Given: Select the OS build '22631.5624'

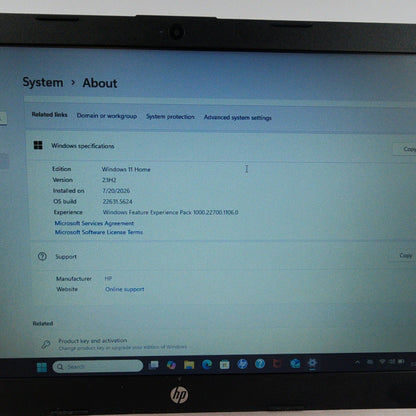Looking at the screenshot, I should pyautogui.click(x=117, y=201).
